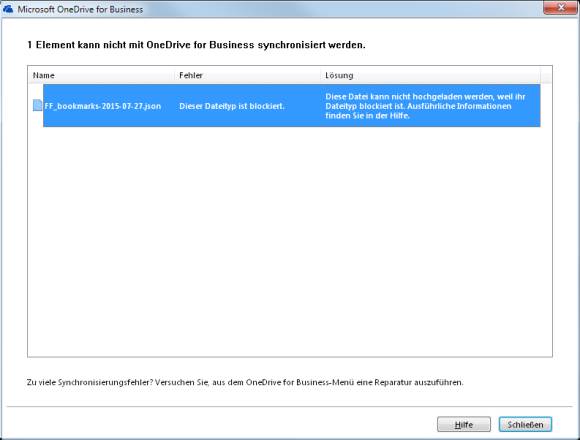Click the 'Microsoft OneDrive for Business' title text
The width and height of the screenshot is (580, 440).
click(80, 9)
